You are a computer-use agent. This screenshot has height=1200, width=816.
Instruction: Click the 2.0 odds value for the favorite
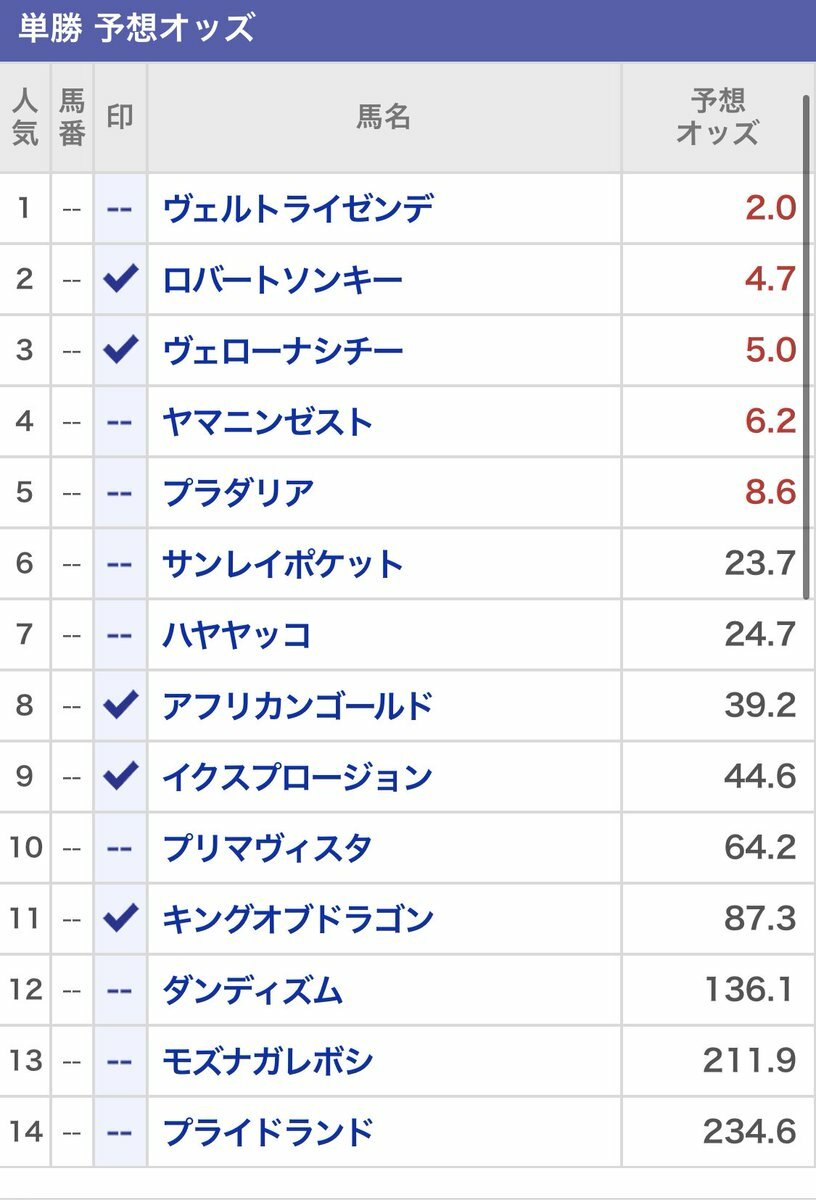(x=769, y=208)
